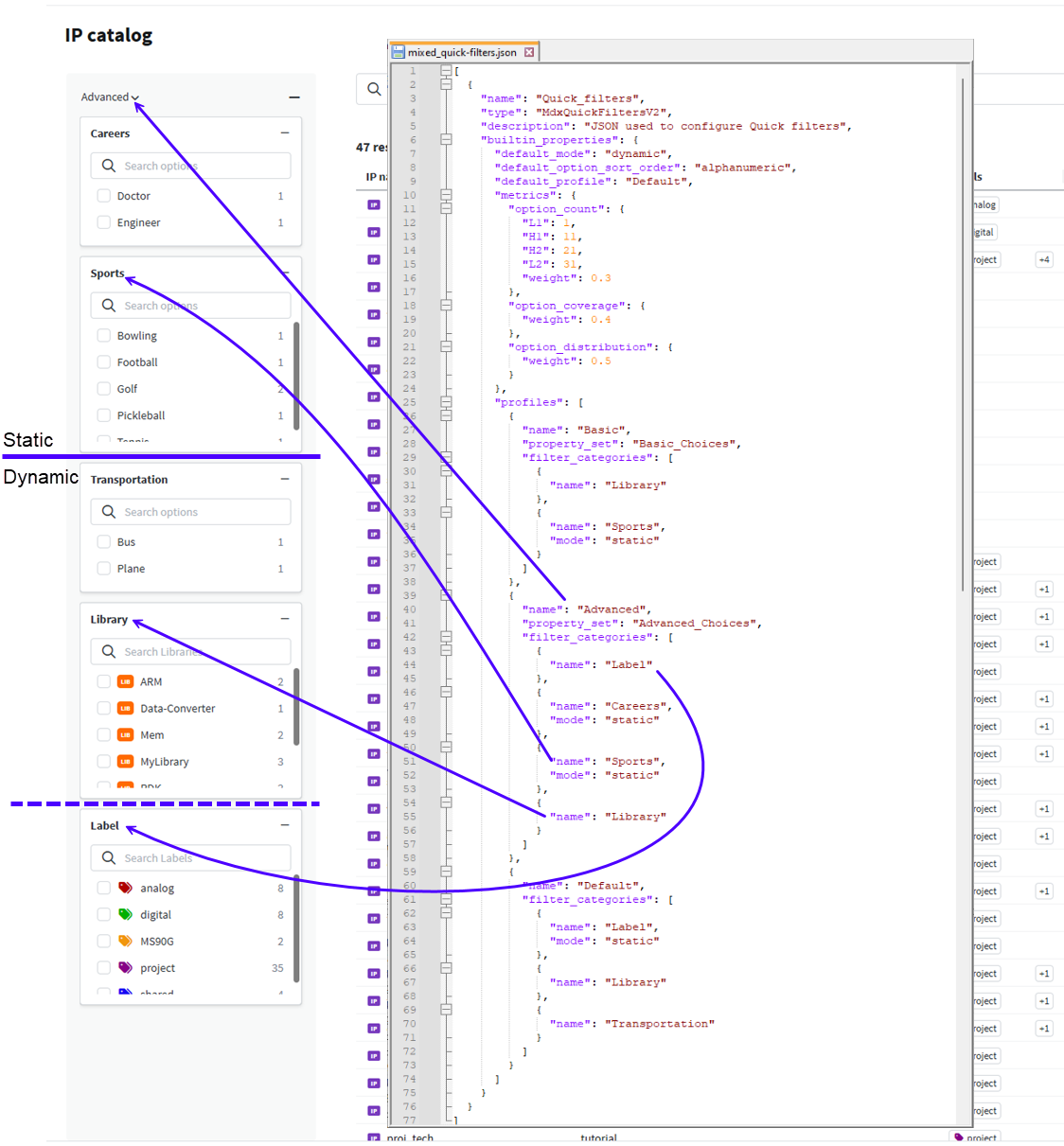1064x1146 pixels.
Task: Click the orange tag icon beside MS90G
Action: (125, 941)
